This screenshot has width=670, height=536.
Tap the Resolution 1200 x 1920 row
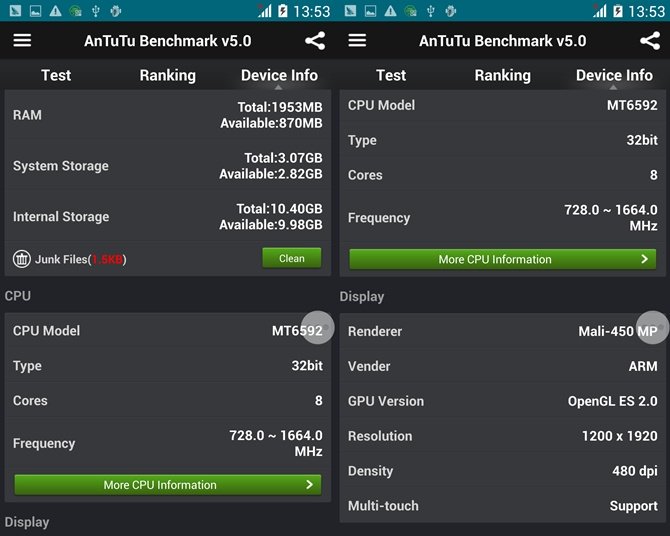[502, 436]
